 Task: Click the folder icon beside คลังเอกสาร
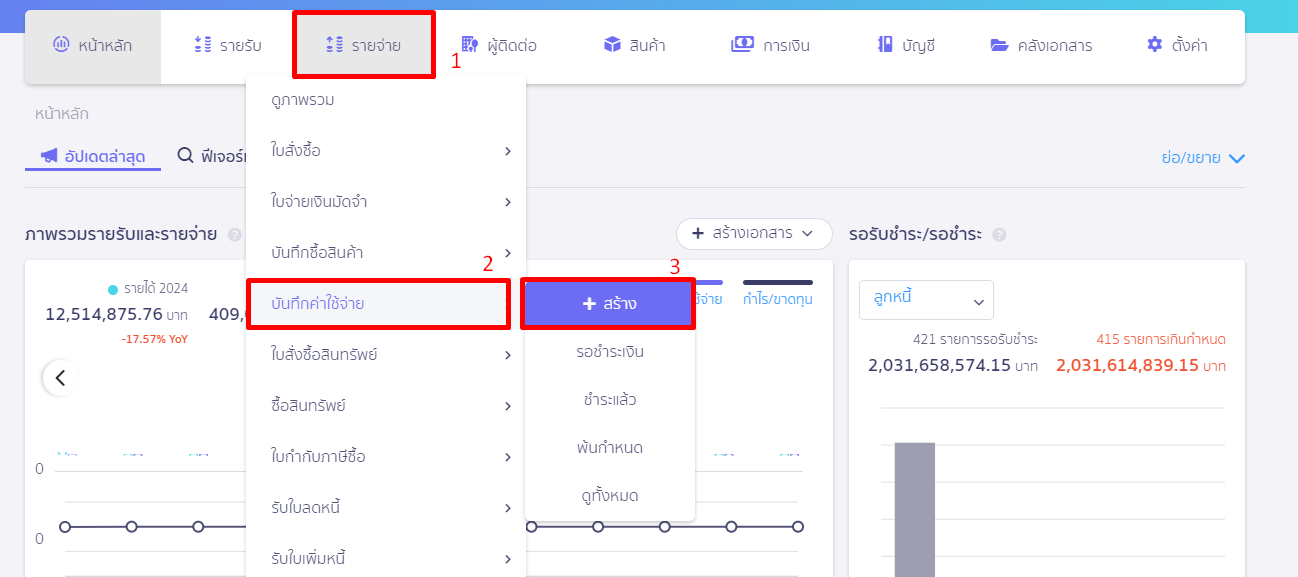click(1000, 45)
